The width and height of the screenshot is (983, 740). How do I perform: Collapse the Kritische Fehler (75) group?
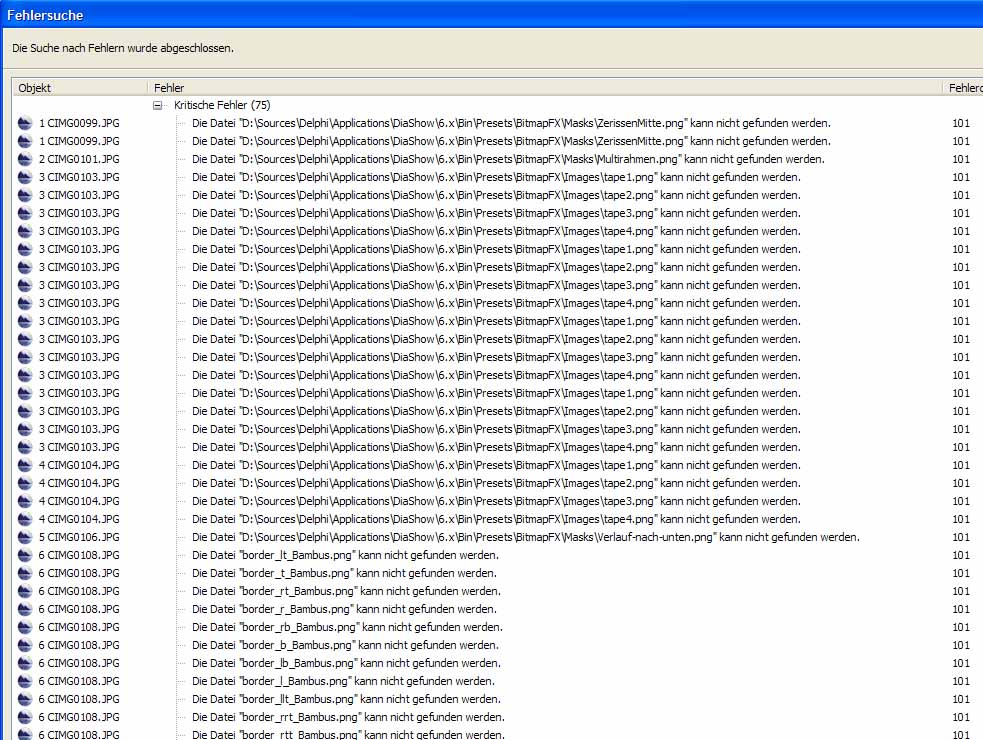[158, 105]
